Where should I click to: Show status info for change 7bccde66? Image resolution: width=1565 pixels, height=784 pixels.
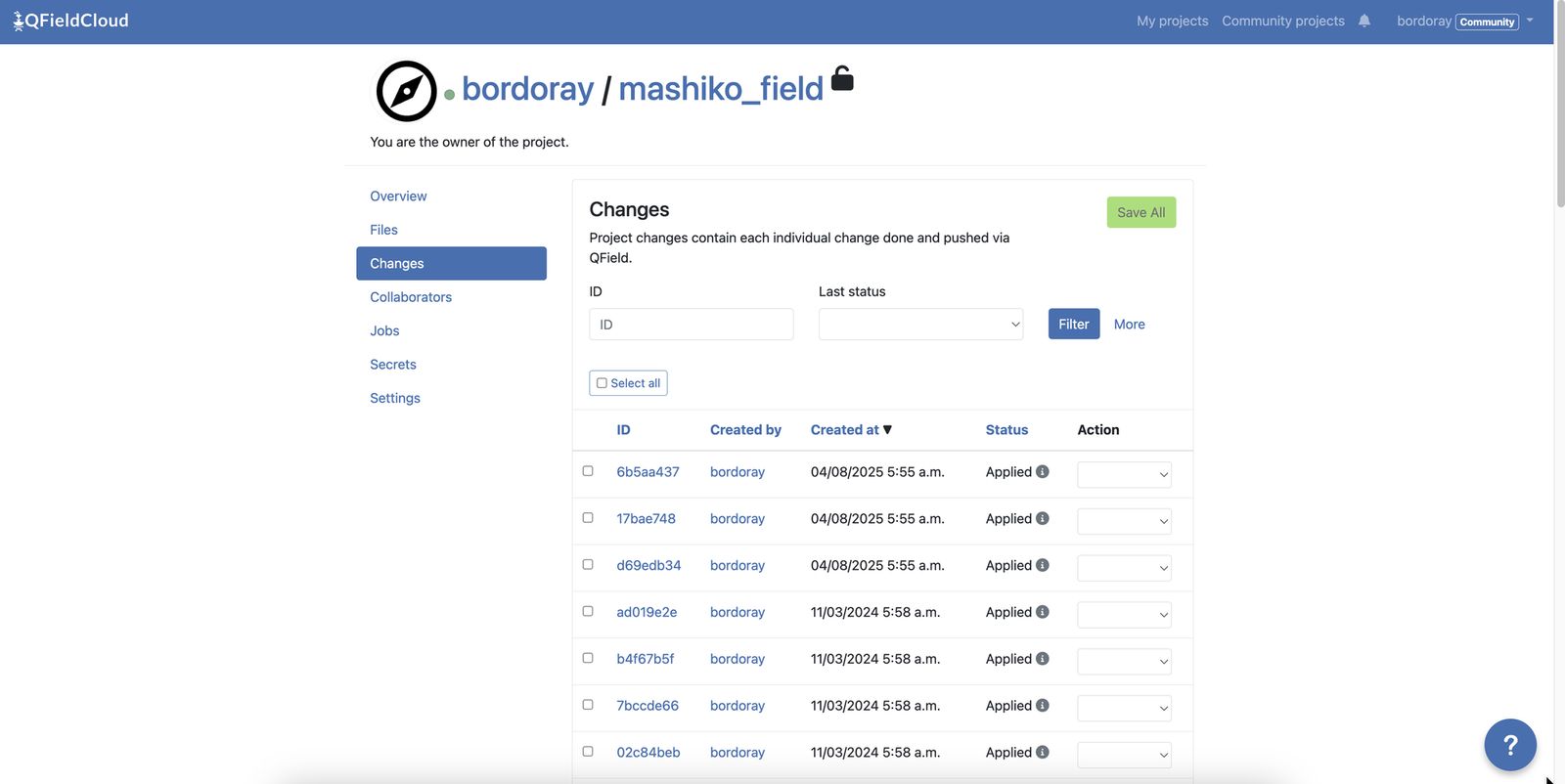(x=1043, y=706)
